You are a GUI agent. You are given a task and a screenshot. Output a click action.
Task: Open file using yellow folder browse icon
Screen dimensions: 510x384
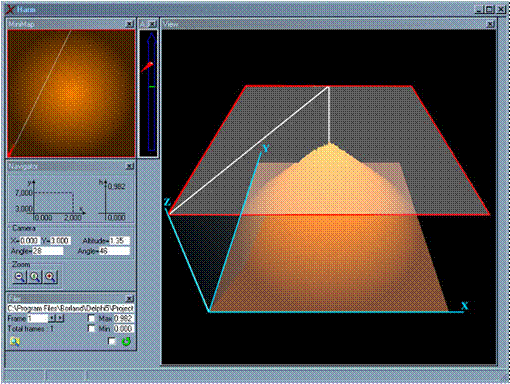pyautogui.click(x=15, y=341)
